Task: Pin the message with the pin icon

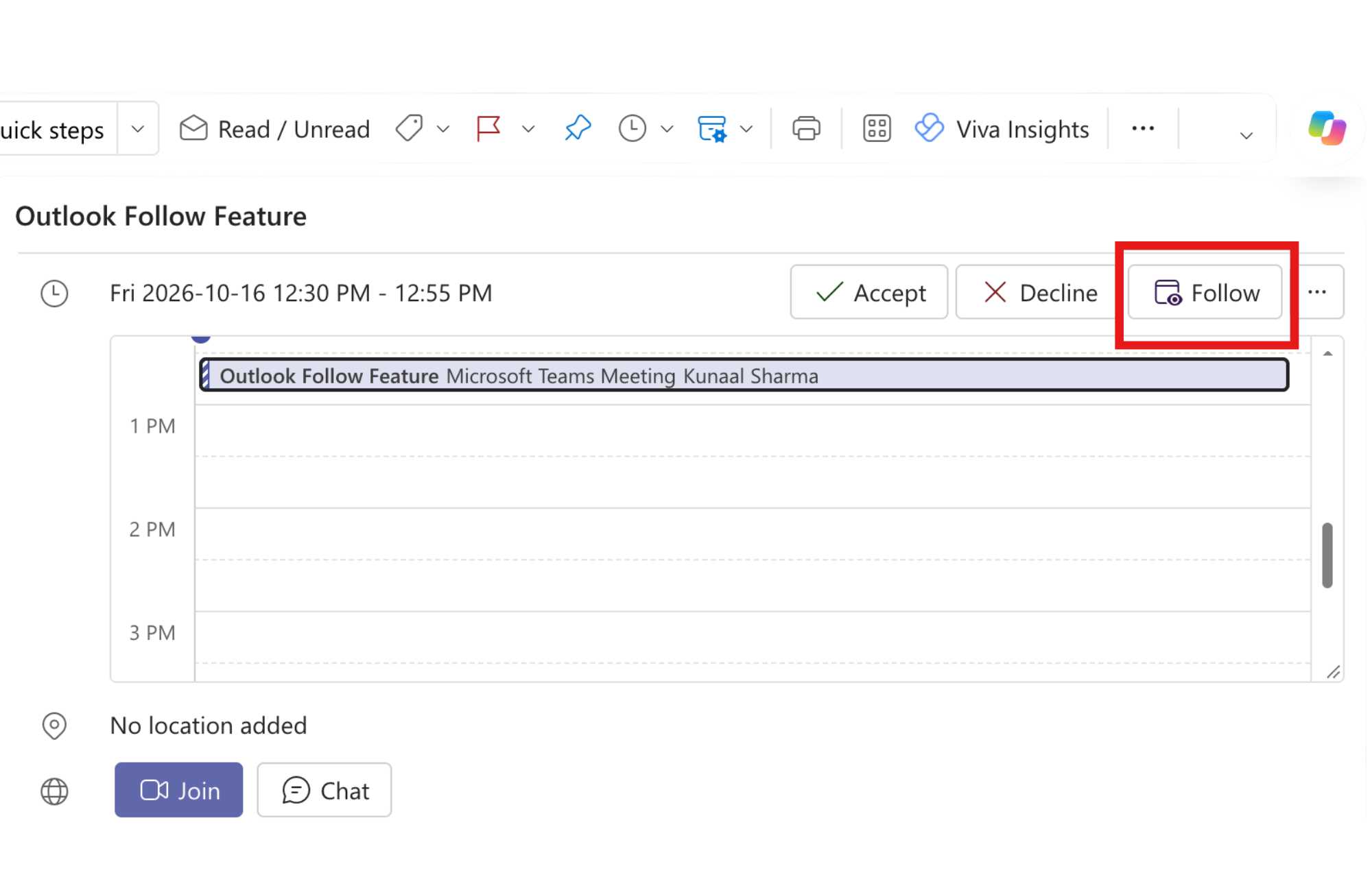Action: click(x=578, y=128)
